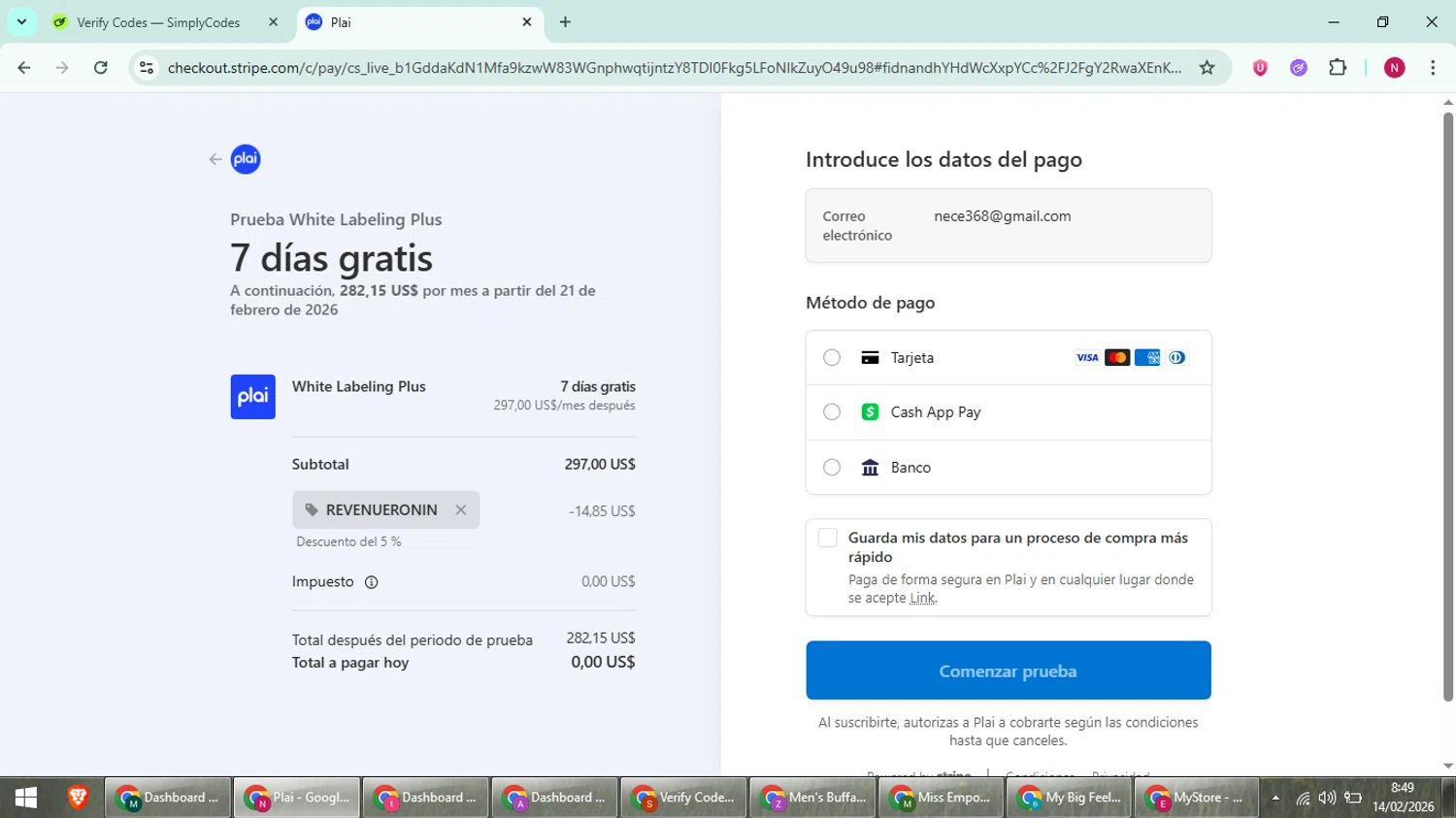The image size is (1456, 818).
Task: Show hidden system tray icons
Action: click(x=1275, y=799)
